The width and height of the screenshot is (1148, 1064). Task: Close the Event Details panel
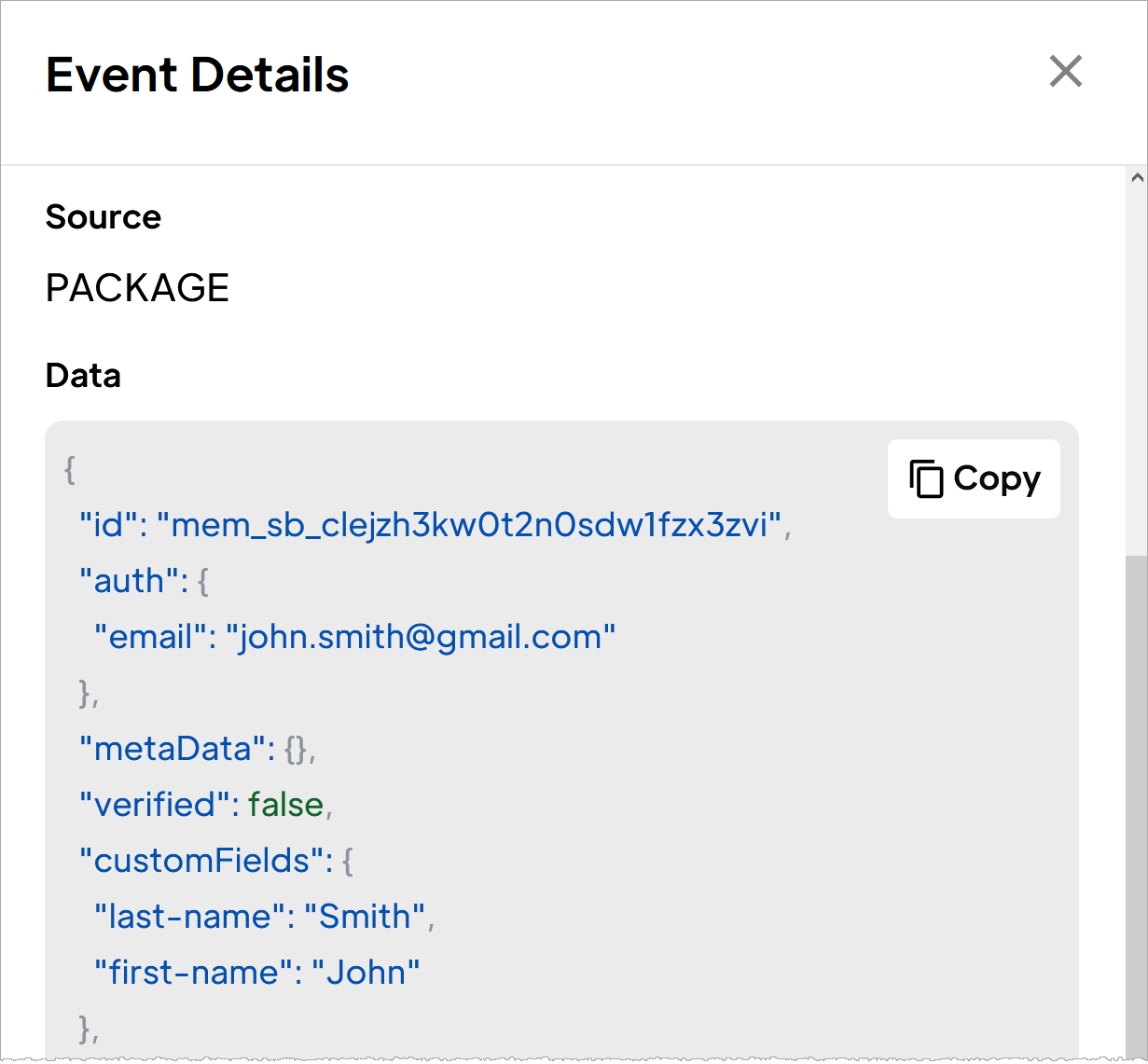click(x=1065, y=71)
